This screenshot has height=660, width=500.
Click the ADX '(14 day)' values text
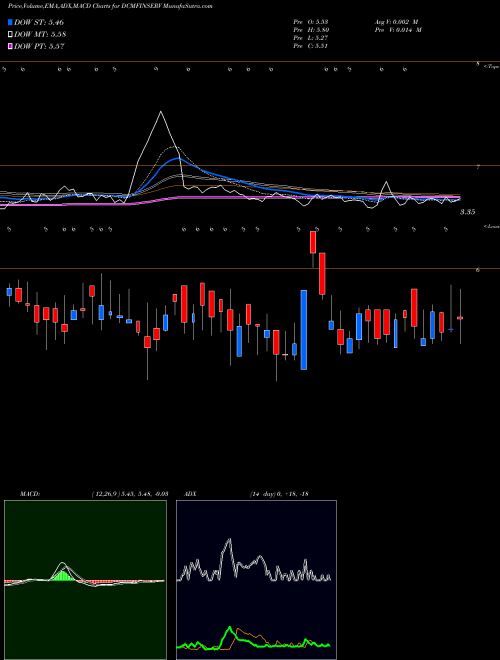pos(279,494)
